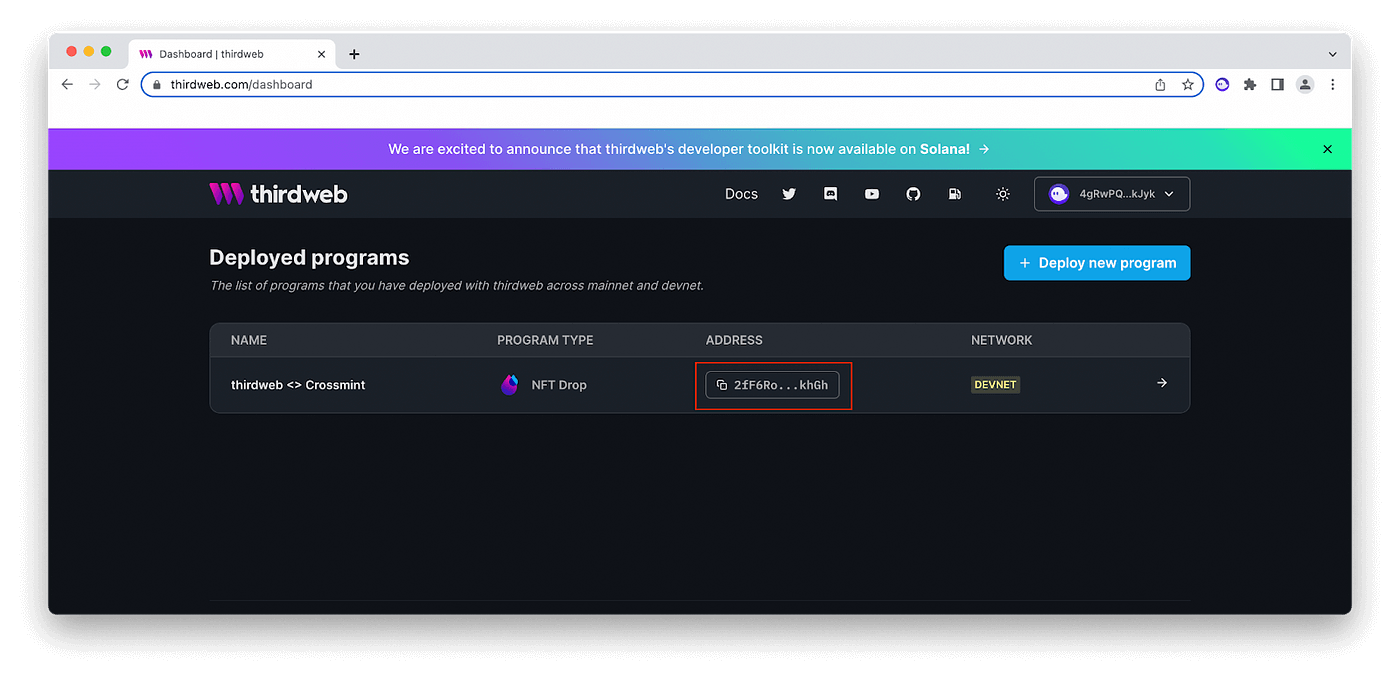Open thirdweb <> Crossmint row arrow

click(1162, 383)
